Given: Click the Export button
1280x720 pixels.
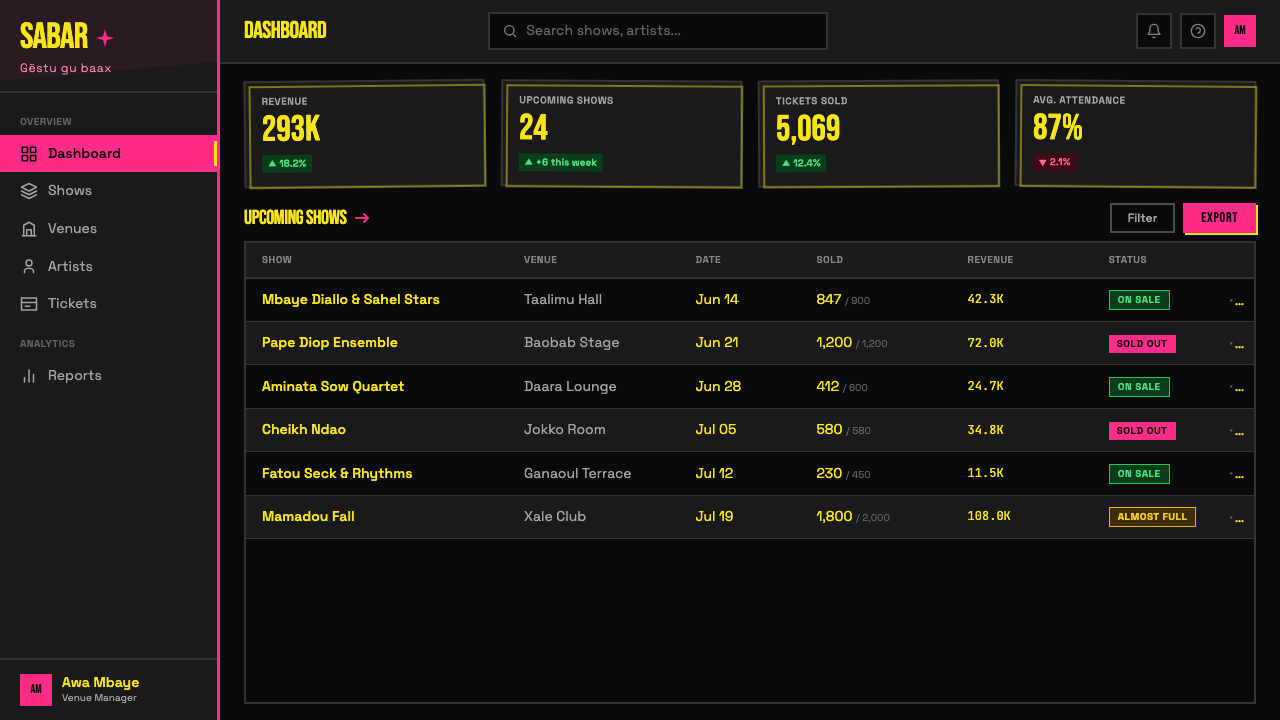Looking at the screenshot, I should point(1219,218).
